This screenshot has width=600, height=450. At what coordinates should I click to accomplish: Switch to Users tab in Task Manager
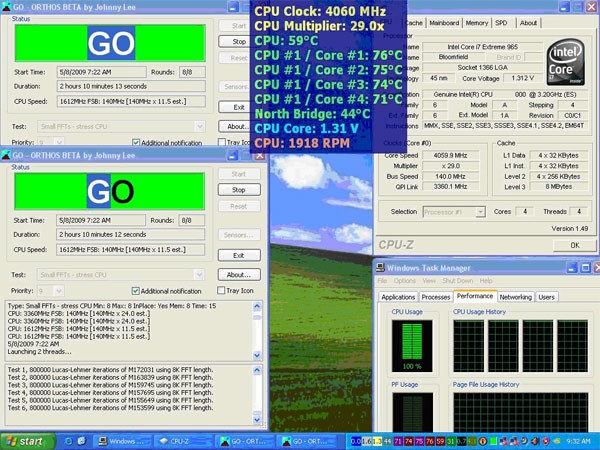[546, 297]
